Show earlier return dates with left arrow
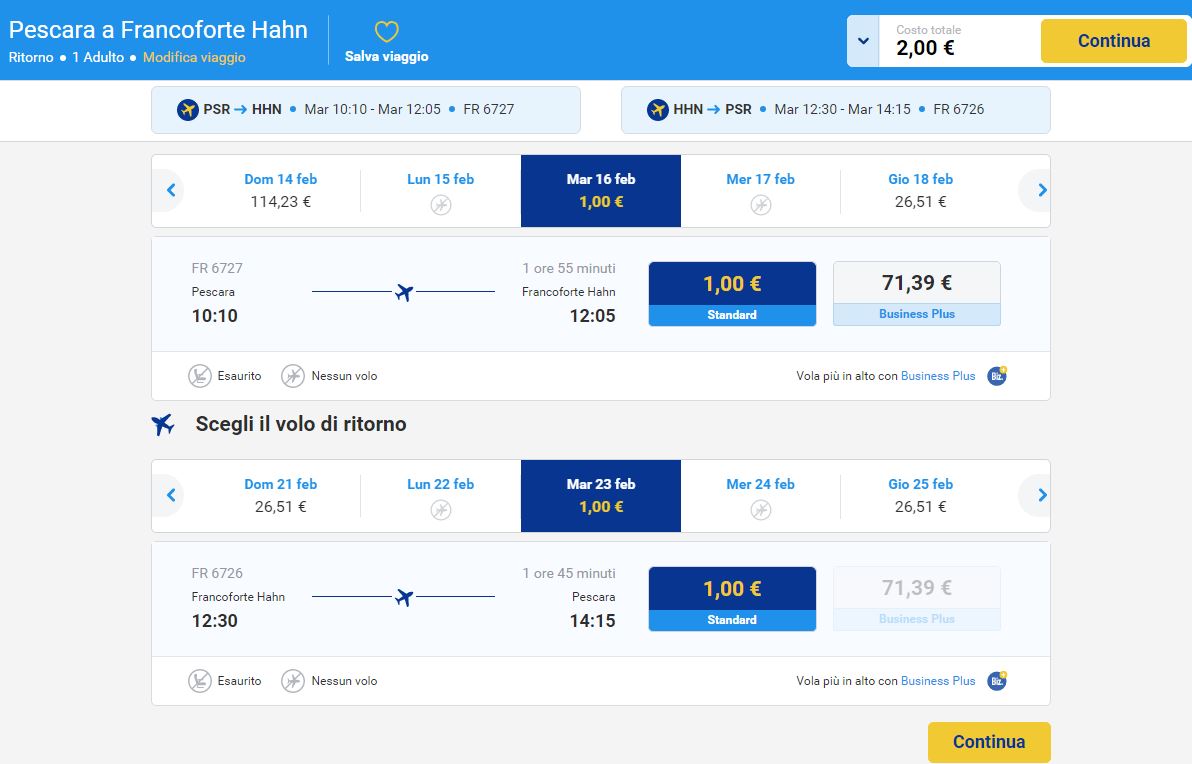1192x764 pixels. [171, 495]
